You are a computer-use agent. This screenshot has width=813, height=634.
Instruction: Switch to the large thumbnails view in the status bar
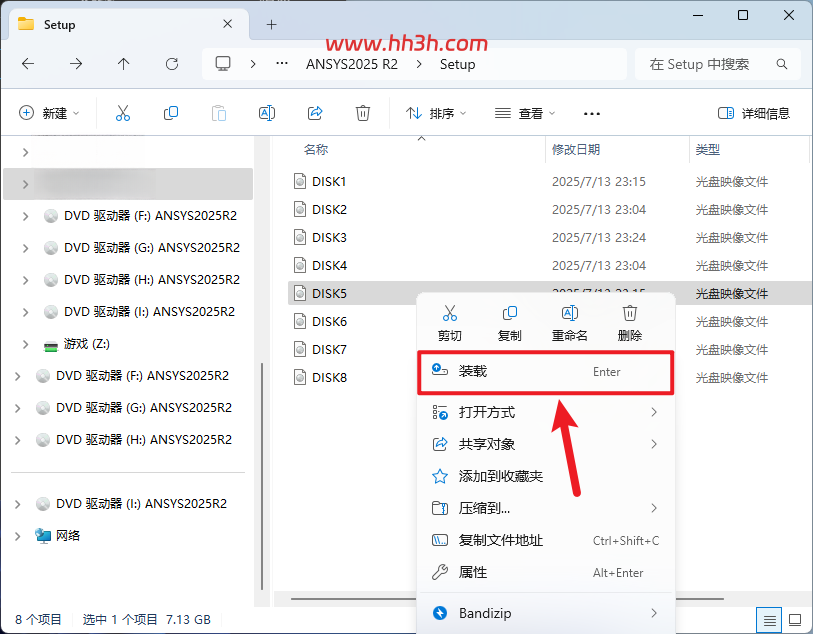pos(795,619)
